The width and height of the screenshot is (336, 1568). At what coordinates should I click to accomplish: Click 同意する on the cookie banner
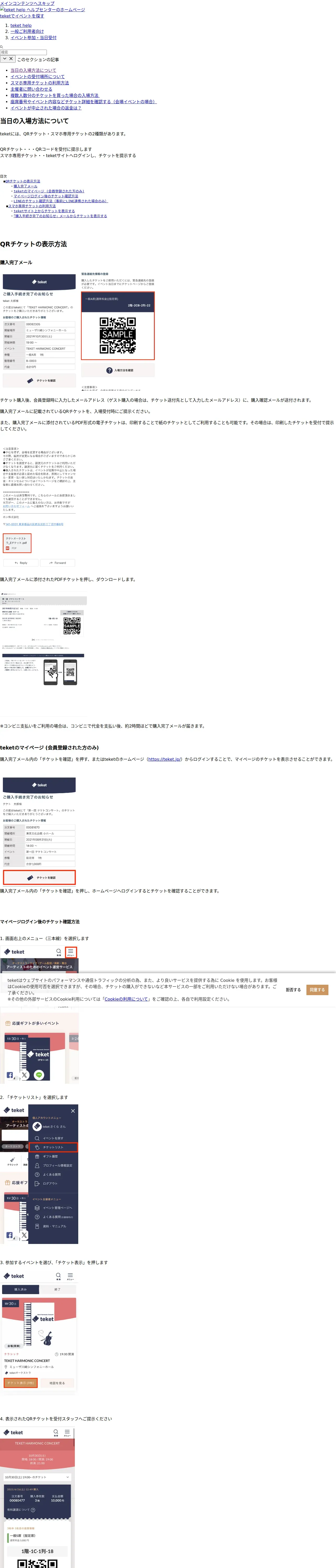point(317,990)
